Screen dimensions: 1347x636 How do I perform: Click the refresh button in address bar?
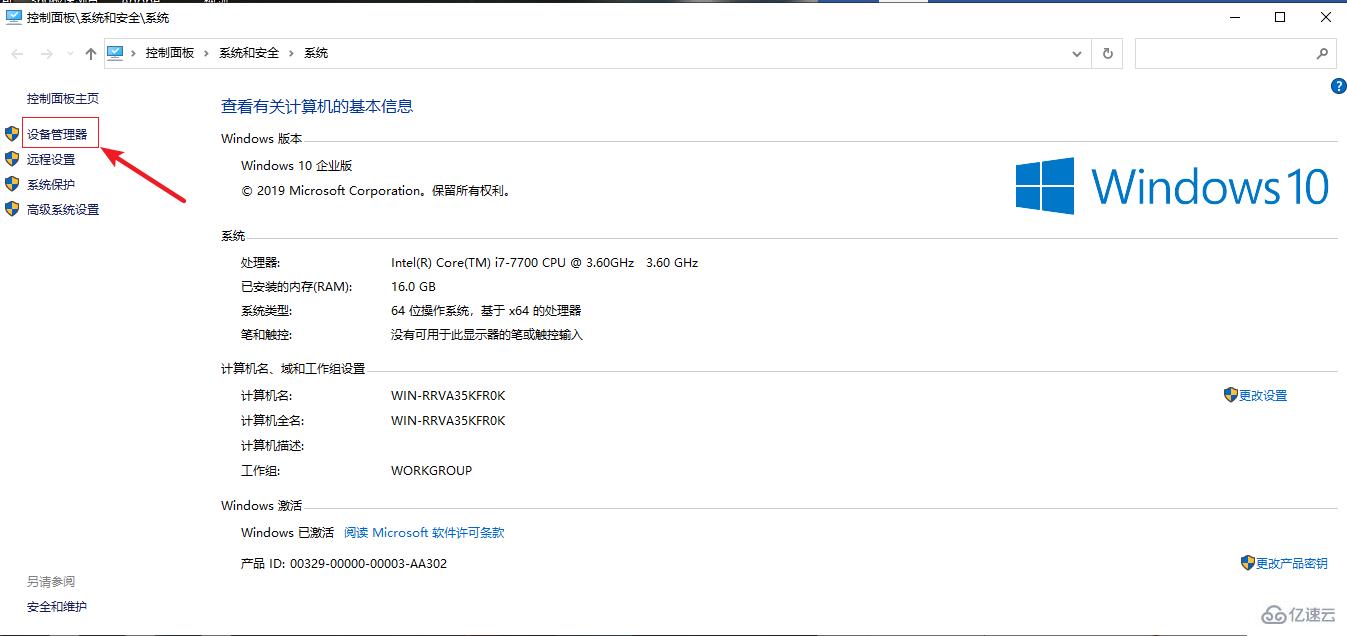tap(1107, 54)
